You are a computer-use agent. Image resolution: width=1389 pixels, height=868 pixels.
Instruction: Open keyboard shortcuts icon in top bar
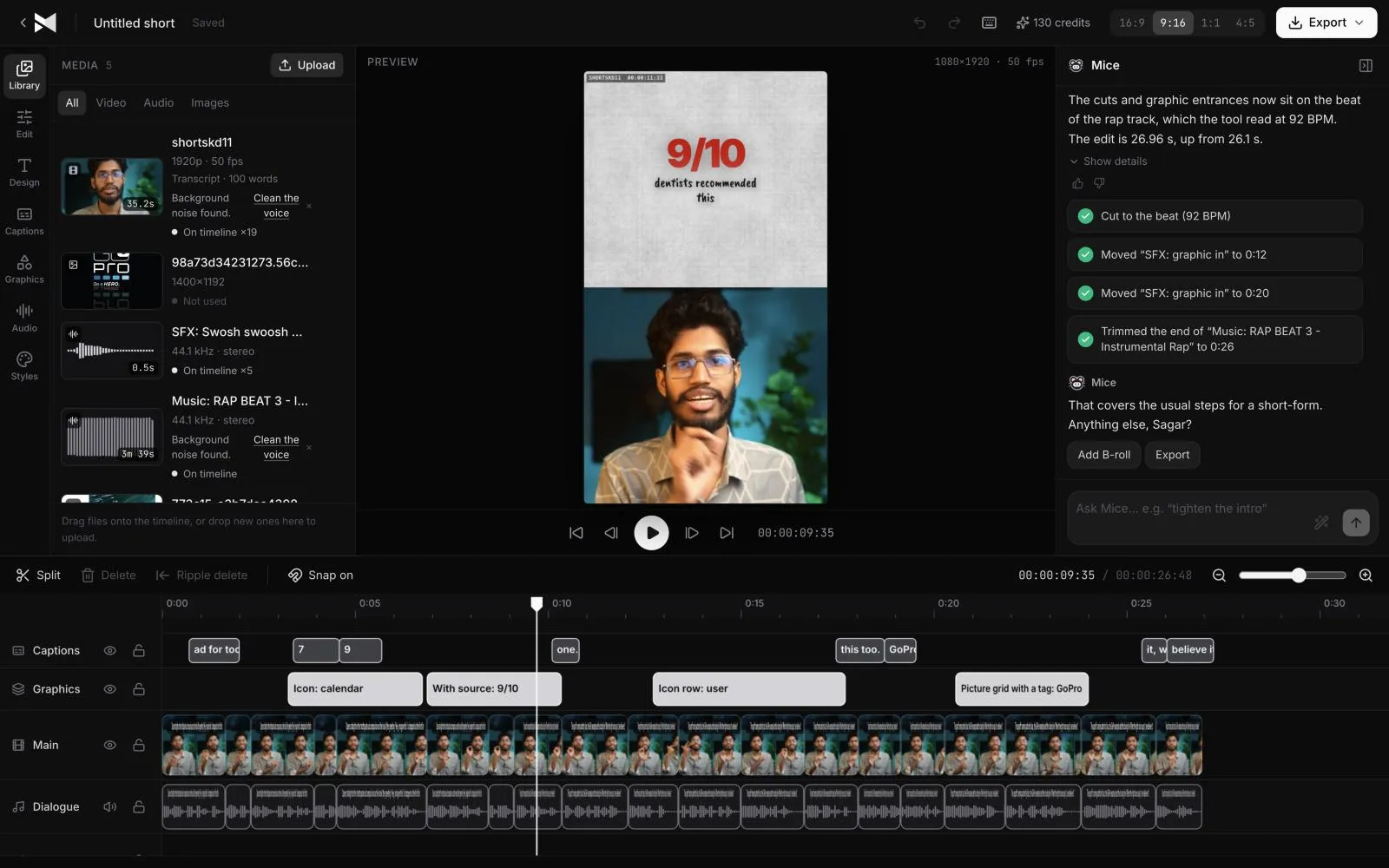coord(989,23)
